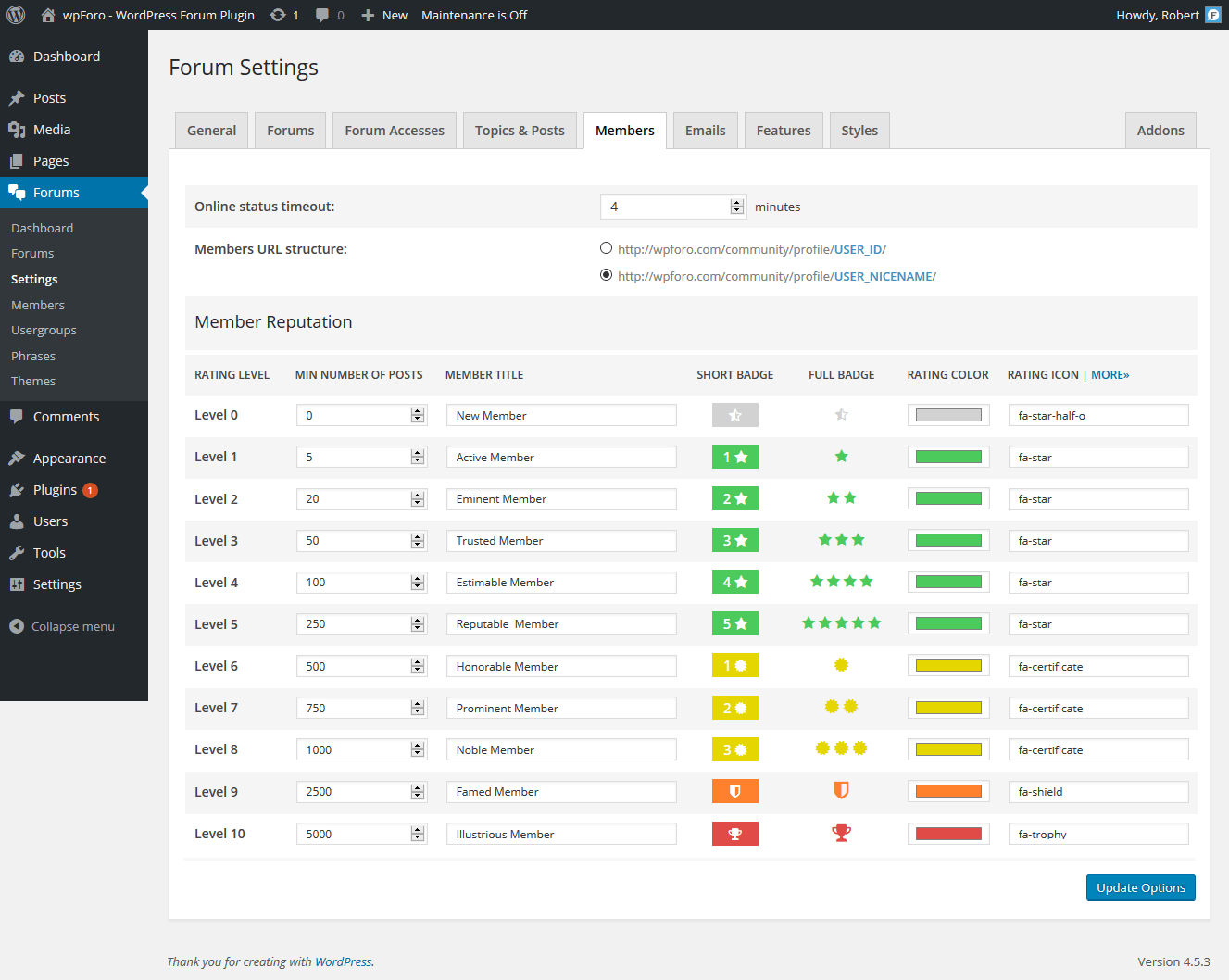Select the USER_NICENAME profile URL option
Viewport: 1229px width, 980px height.
click(606, 275)
